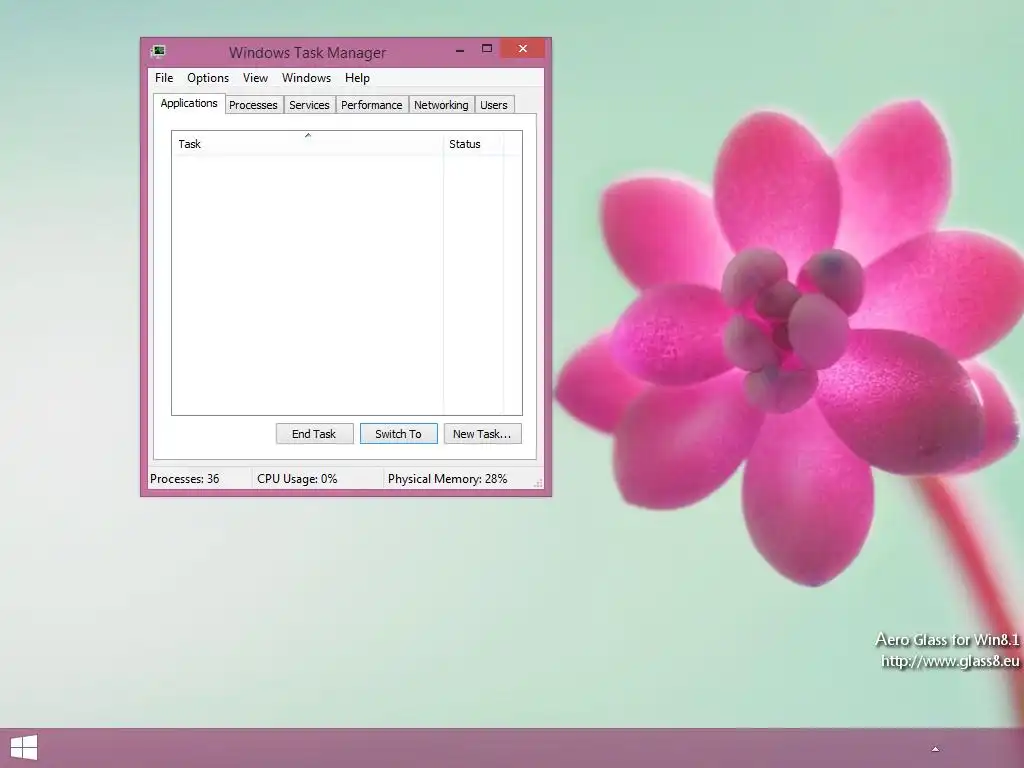Open the Help menu
This screenshot has width=1024, height=768.
point(357,78)
